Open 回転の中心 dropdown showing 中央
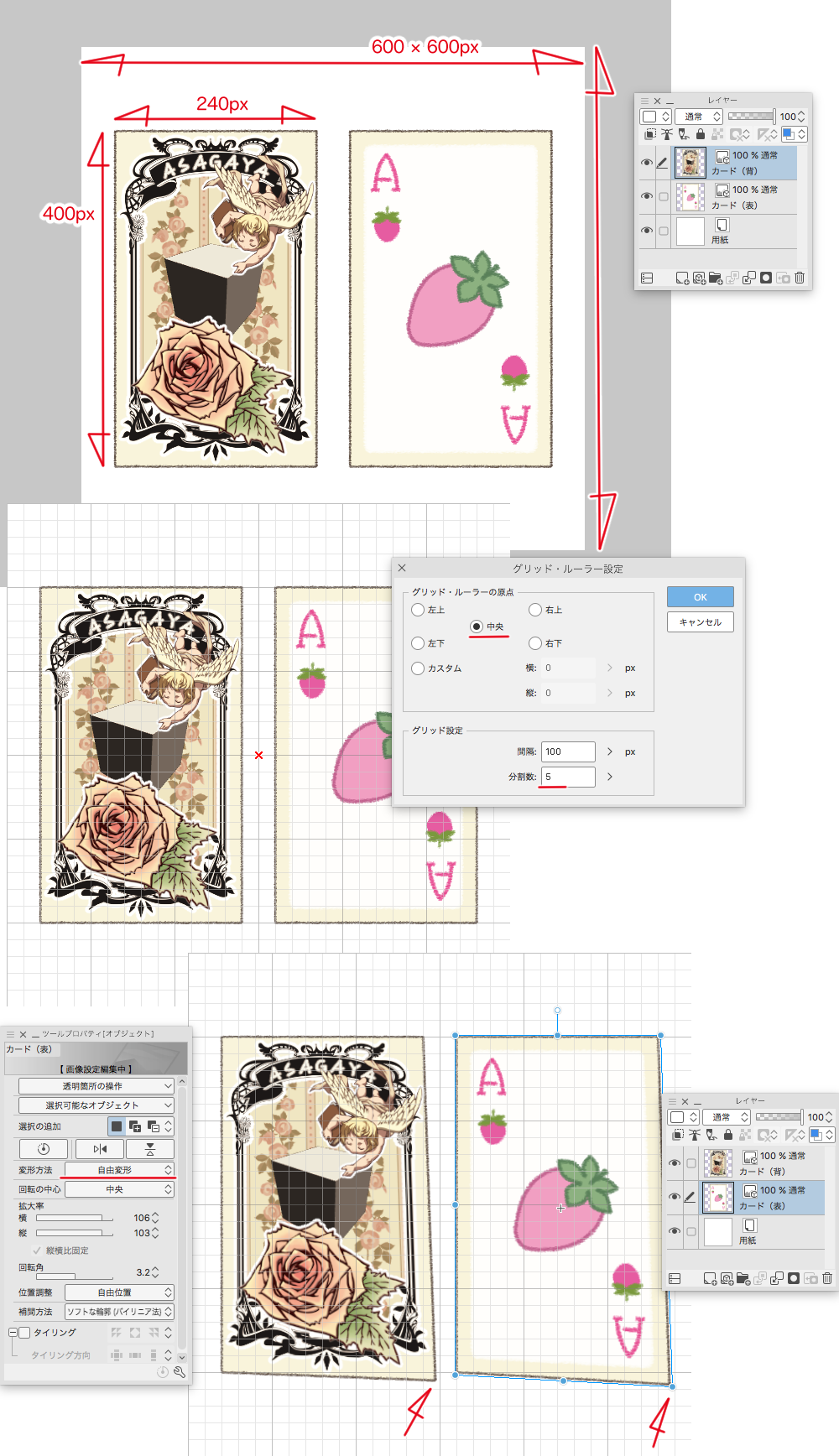The width and height of the screenshot is (839, 1456). click(x=119, y=1189)
